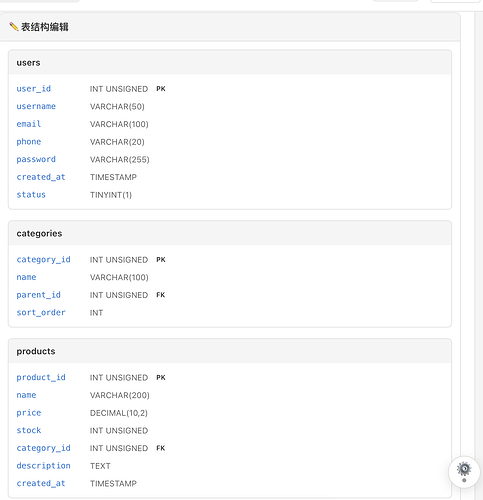Click the floating gear assistant icon

464,471
